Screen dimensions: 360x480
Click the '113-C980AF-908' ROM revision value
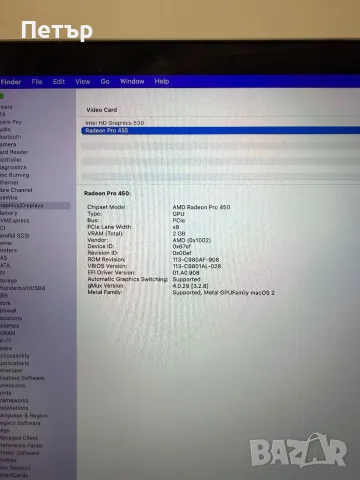pyautogui.click(x=196, y=260)
